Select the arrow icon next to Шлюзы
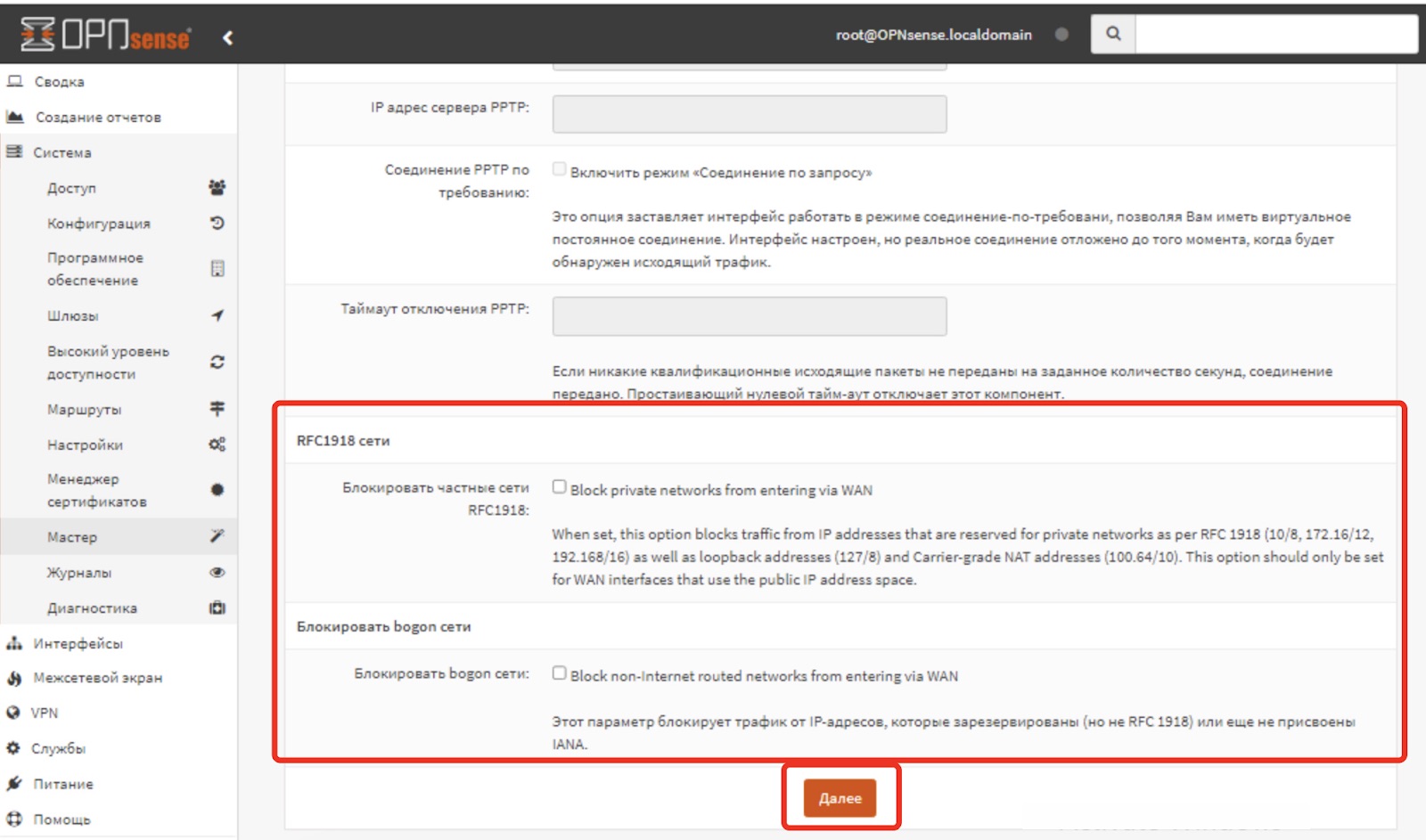Viewport: 1426px width, 840px height. point(217,315)
